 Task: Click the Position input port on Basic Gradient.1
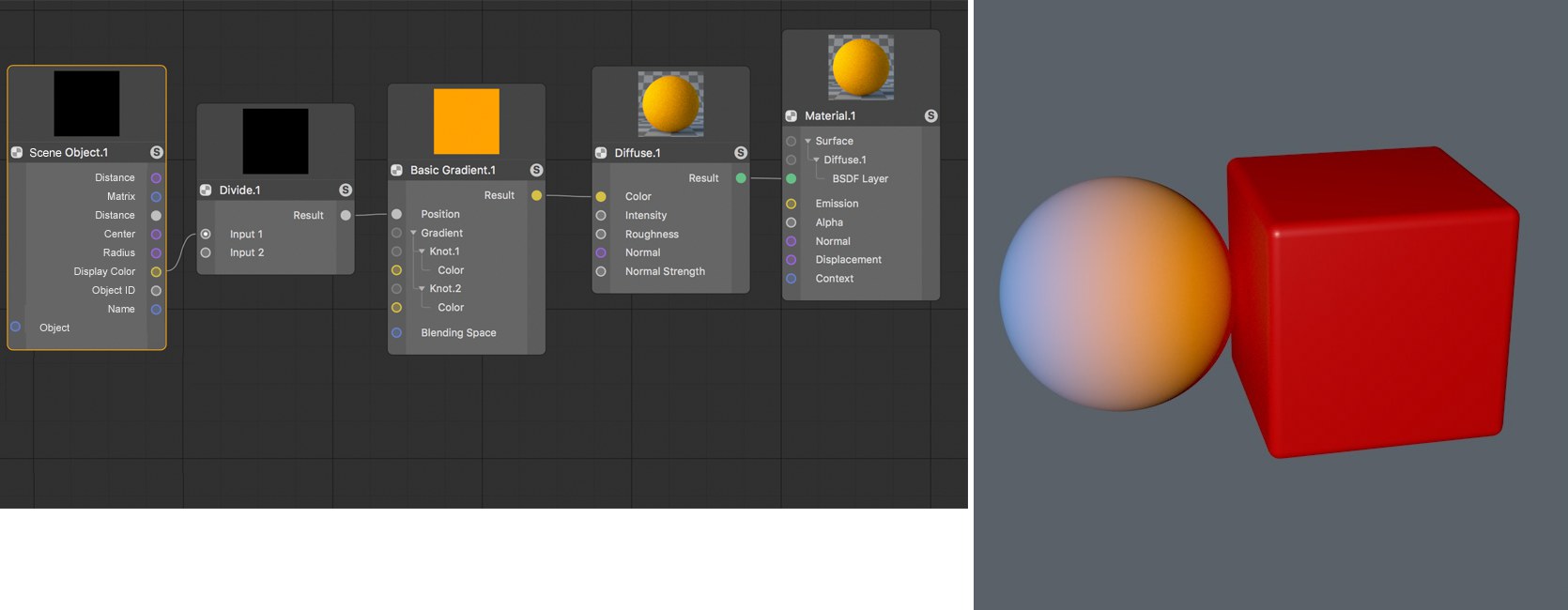396,214
